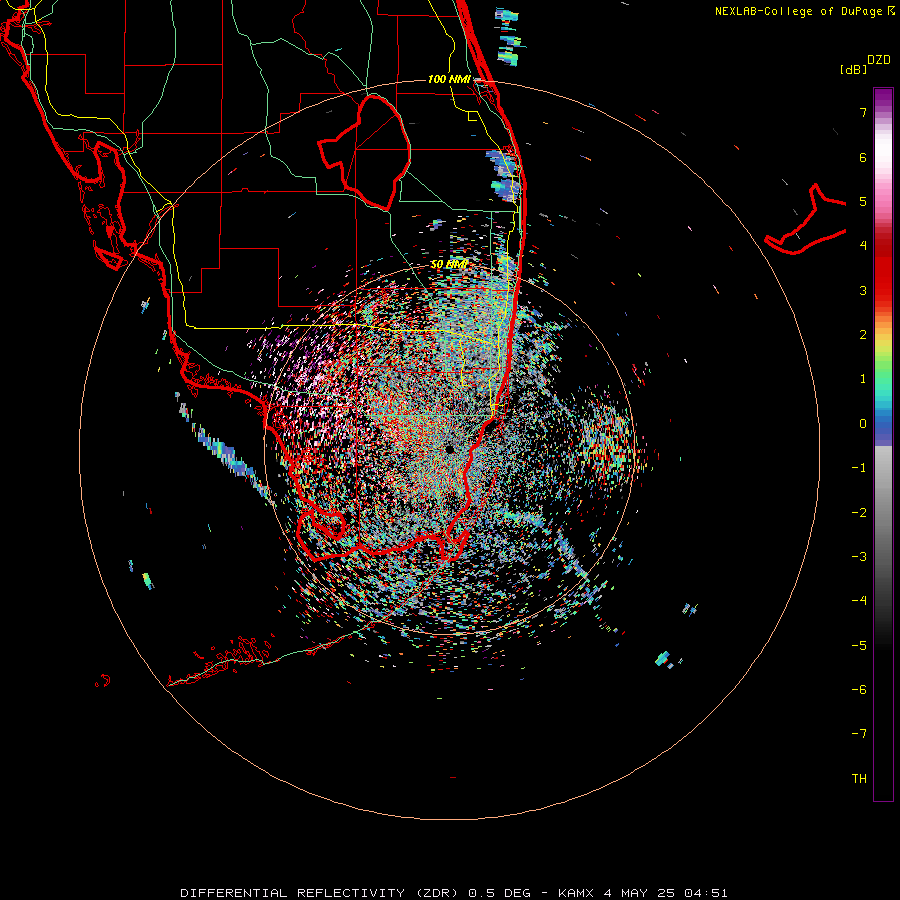Click the -3 value on the color scale
Viewport: 900px width, 900px height.
click(859, 557)
